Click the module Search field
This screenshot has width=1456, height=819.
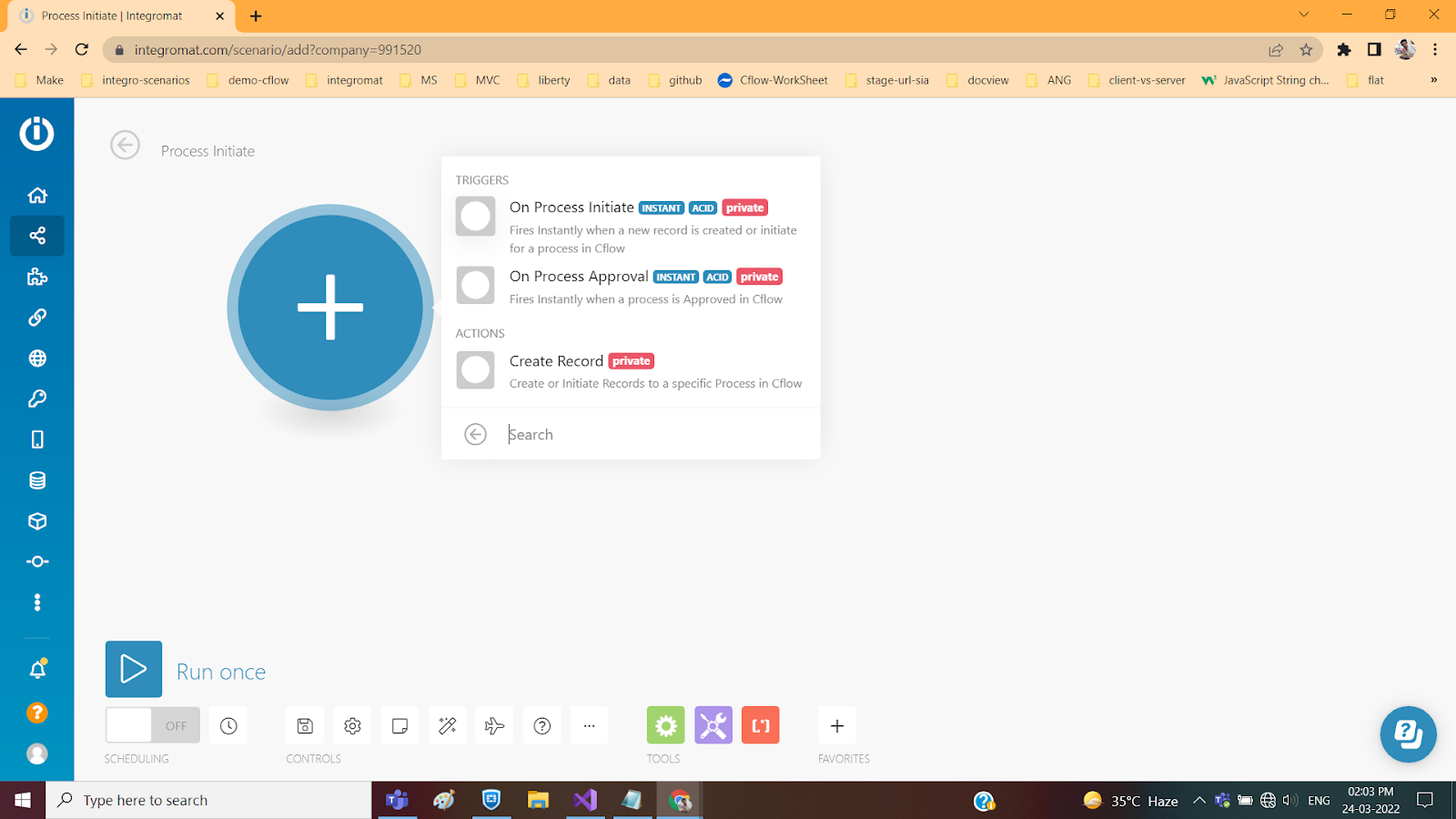655,435
